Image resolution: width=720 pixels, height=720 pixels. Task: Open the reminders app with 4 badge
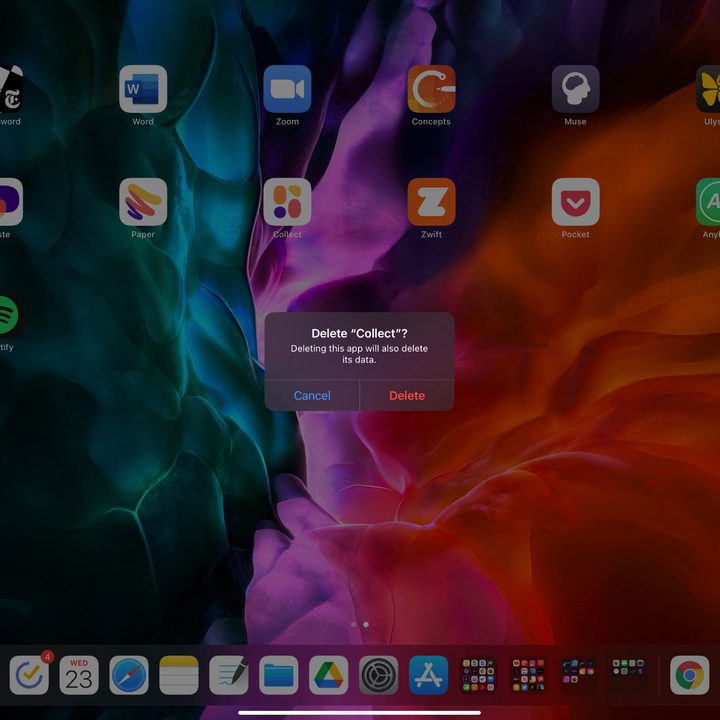[29, 675]
